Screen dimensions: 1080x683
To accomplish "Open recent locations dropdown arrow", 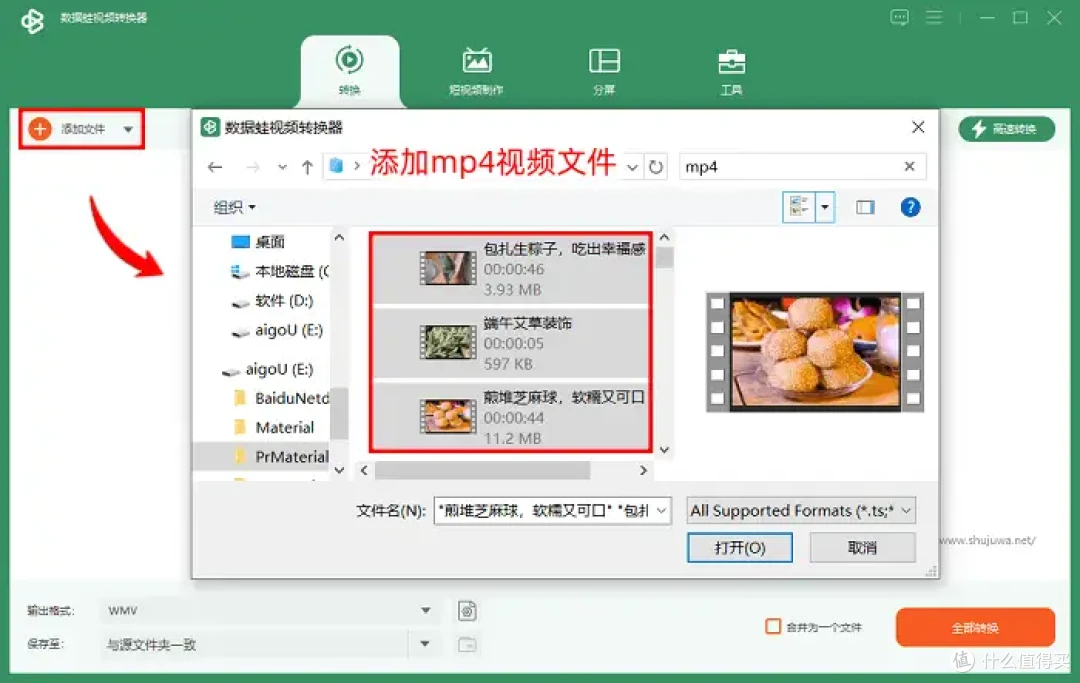I will pos(282,167).
